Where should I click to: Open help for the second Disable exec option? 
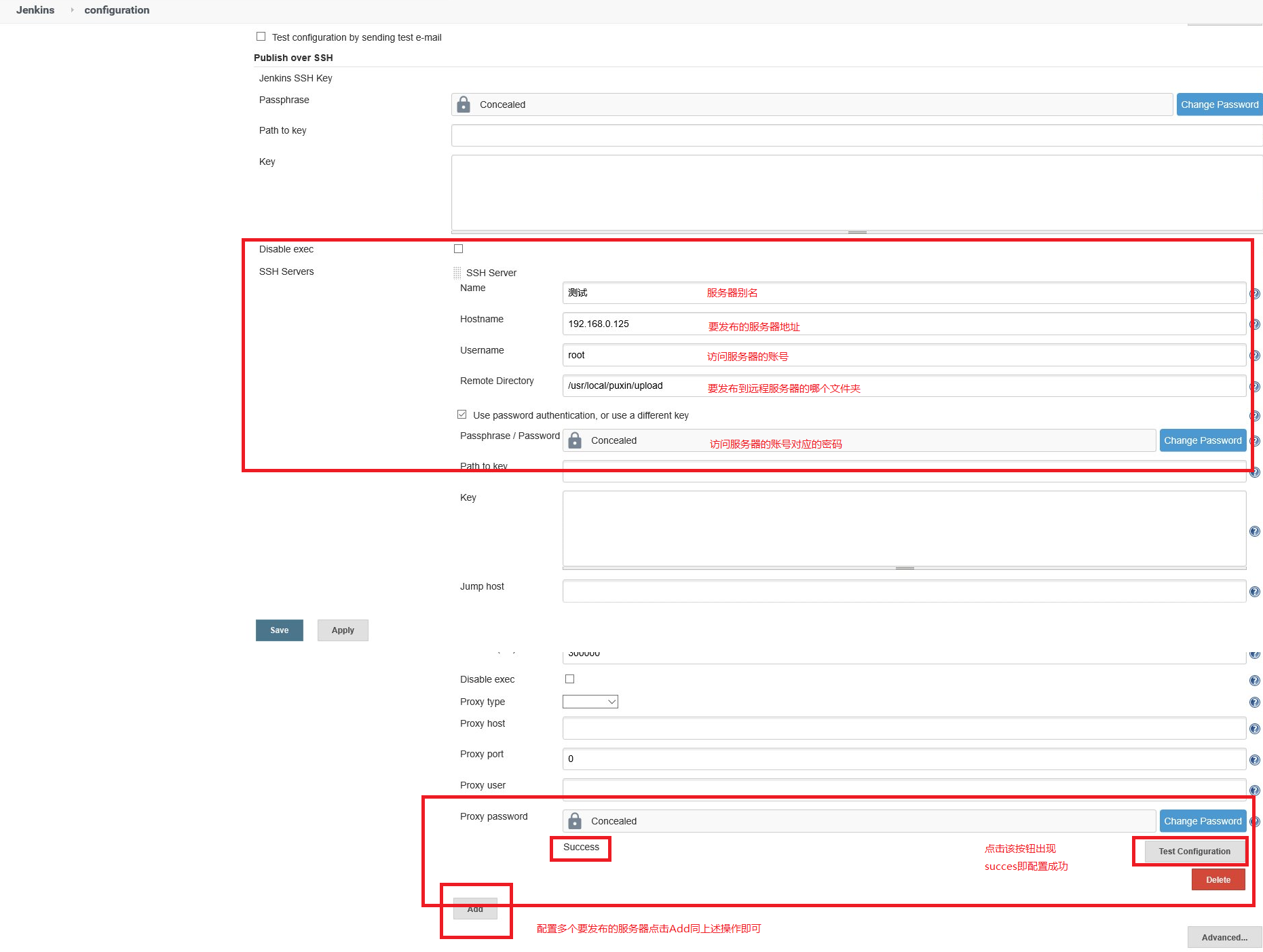tap(1255, 680)
